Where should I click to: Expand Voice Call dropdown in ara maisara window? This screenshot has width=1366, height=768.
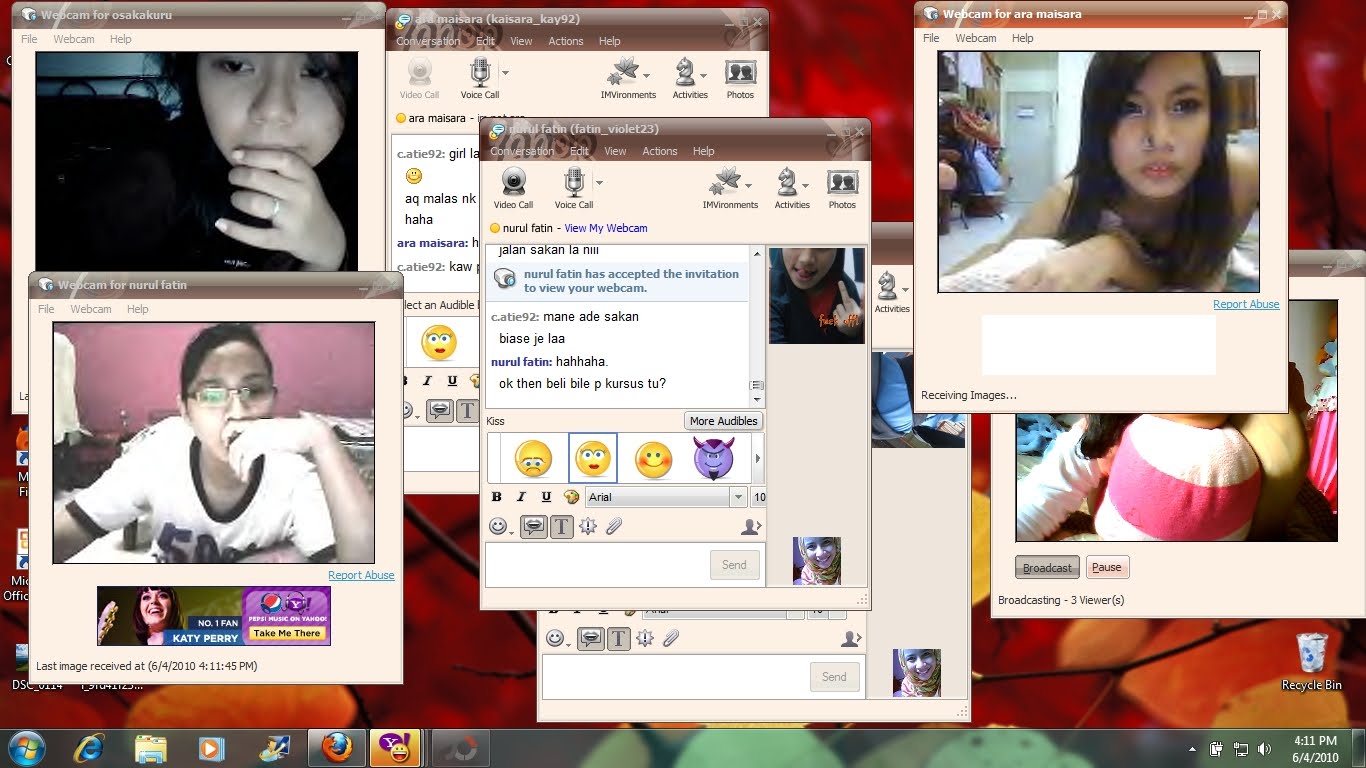(x=506, y=72)
